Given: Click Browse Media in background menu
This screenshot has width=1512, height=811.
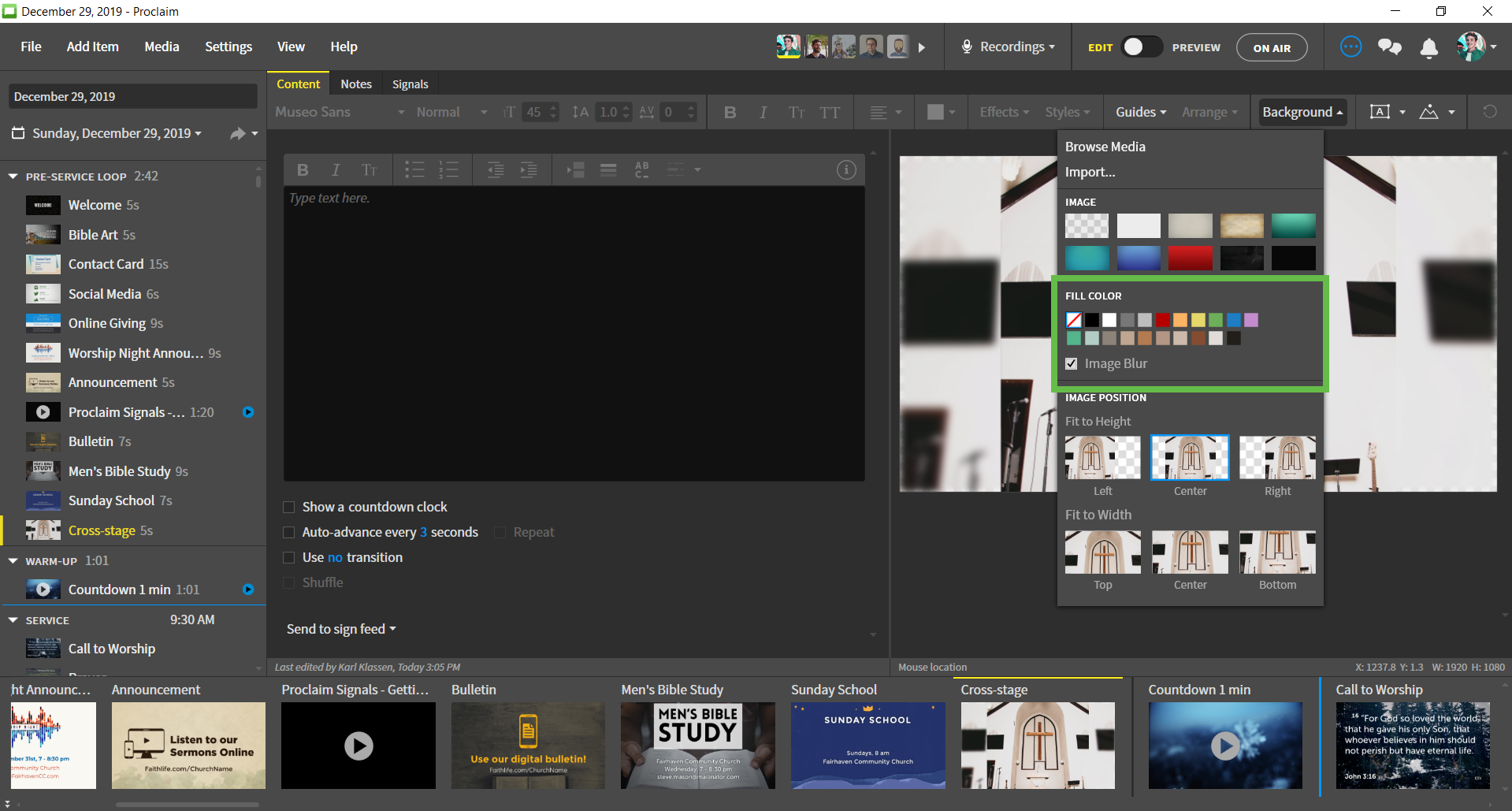Looking at the screenshot, I should click(x=1105, y=147).
